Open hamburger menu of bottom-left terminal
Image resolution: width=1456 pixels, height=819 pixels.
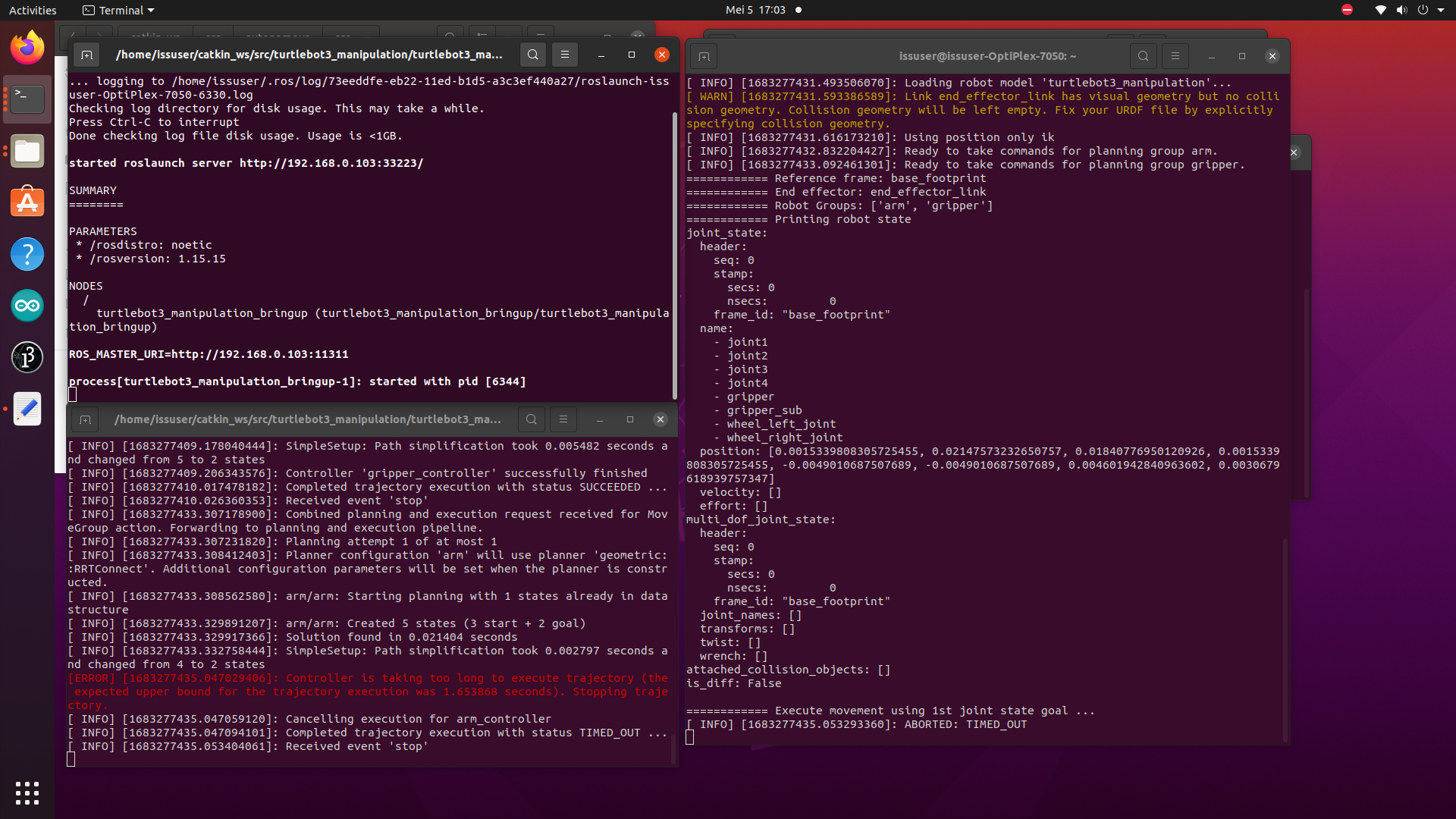coord(563,419)
